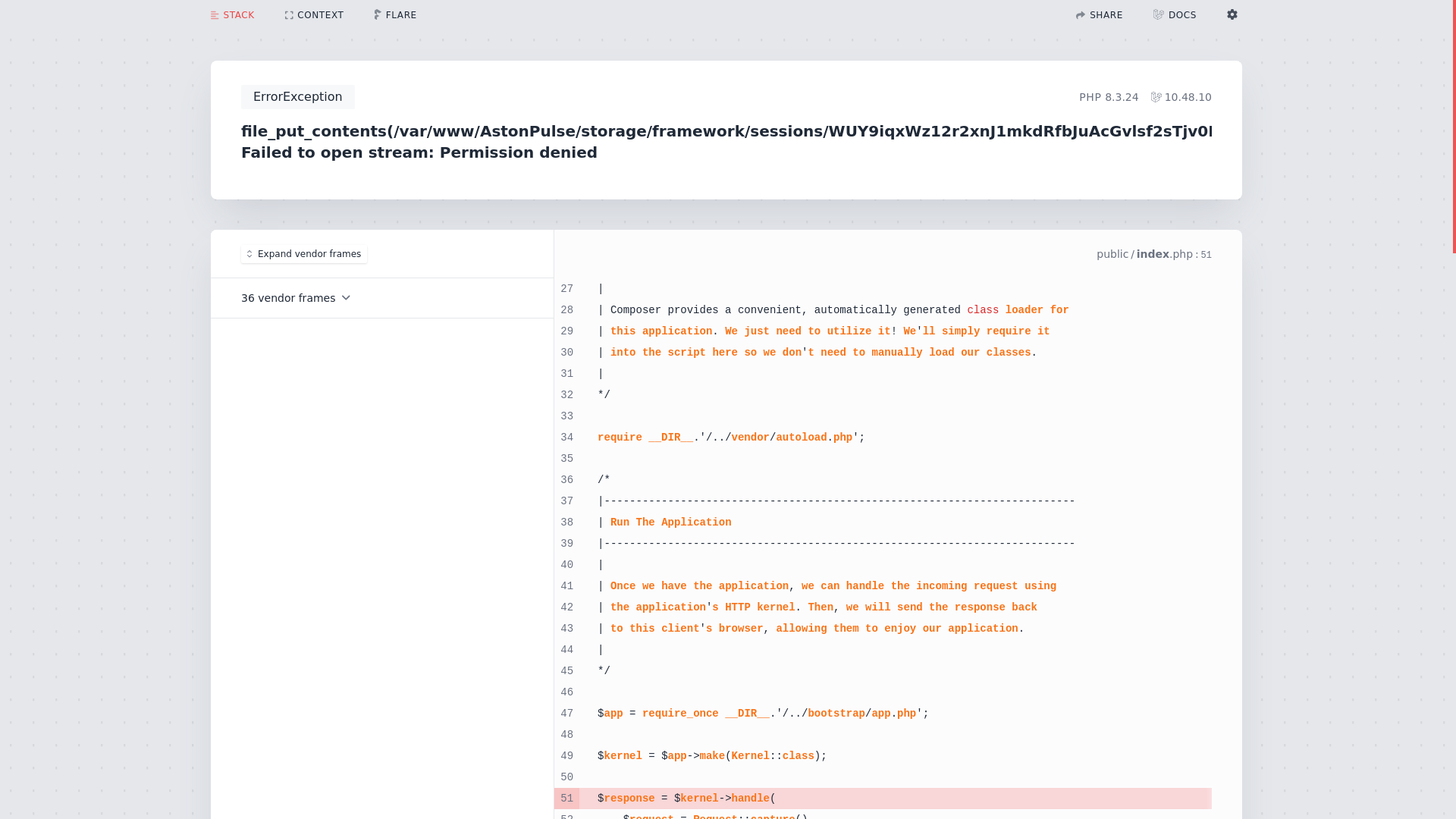Open the STACK tab
1456x819 pixels.
[x=232, y=15]
